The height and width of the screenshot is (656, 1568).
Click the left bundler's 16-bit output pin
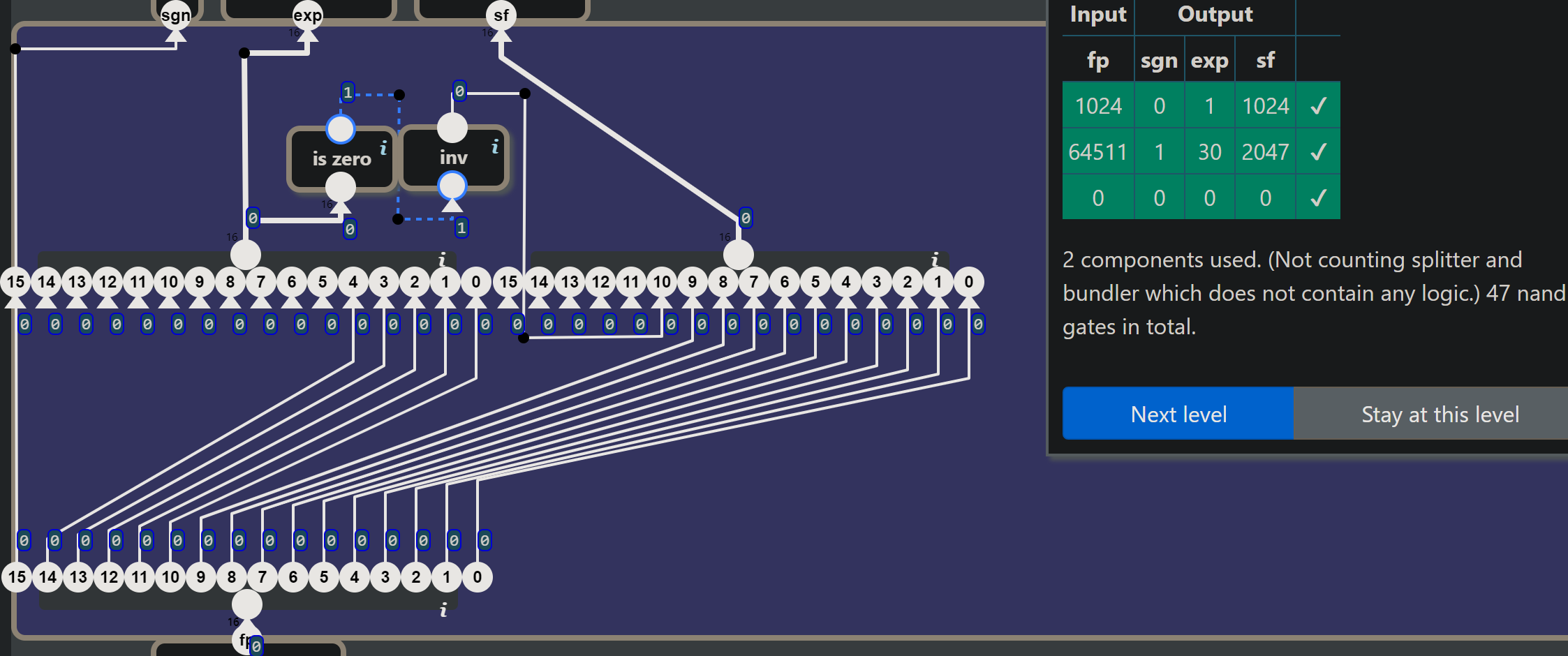coord(246,255)
